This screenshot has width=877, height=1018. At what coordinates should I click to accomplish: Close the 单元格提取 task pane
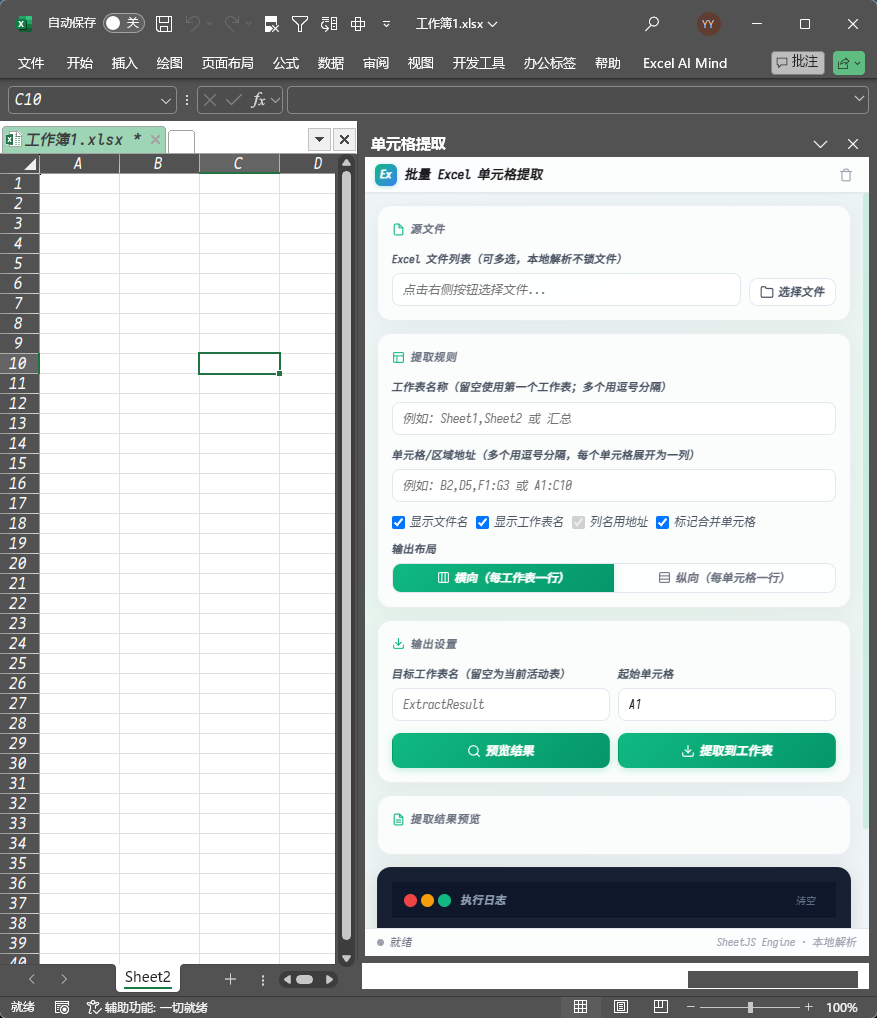(x=853, y=143)
